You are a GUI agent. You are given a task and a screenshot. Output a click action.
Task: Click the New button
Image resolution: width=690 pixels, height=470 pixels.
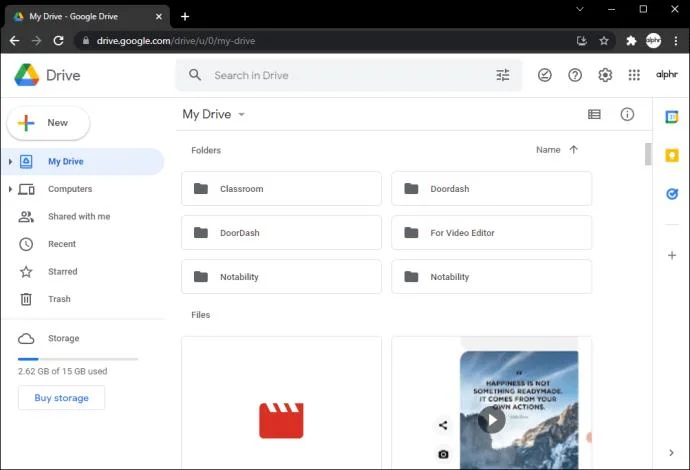tap(48, 123)
